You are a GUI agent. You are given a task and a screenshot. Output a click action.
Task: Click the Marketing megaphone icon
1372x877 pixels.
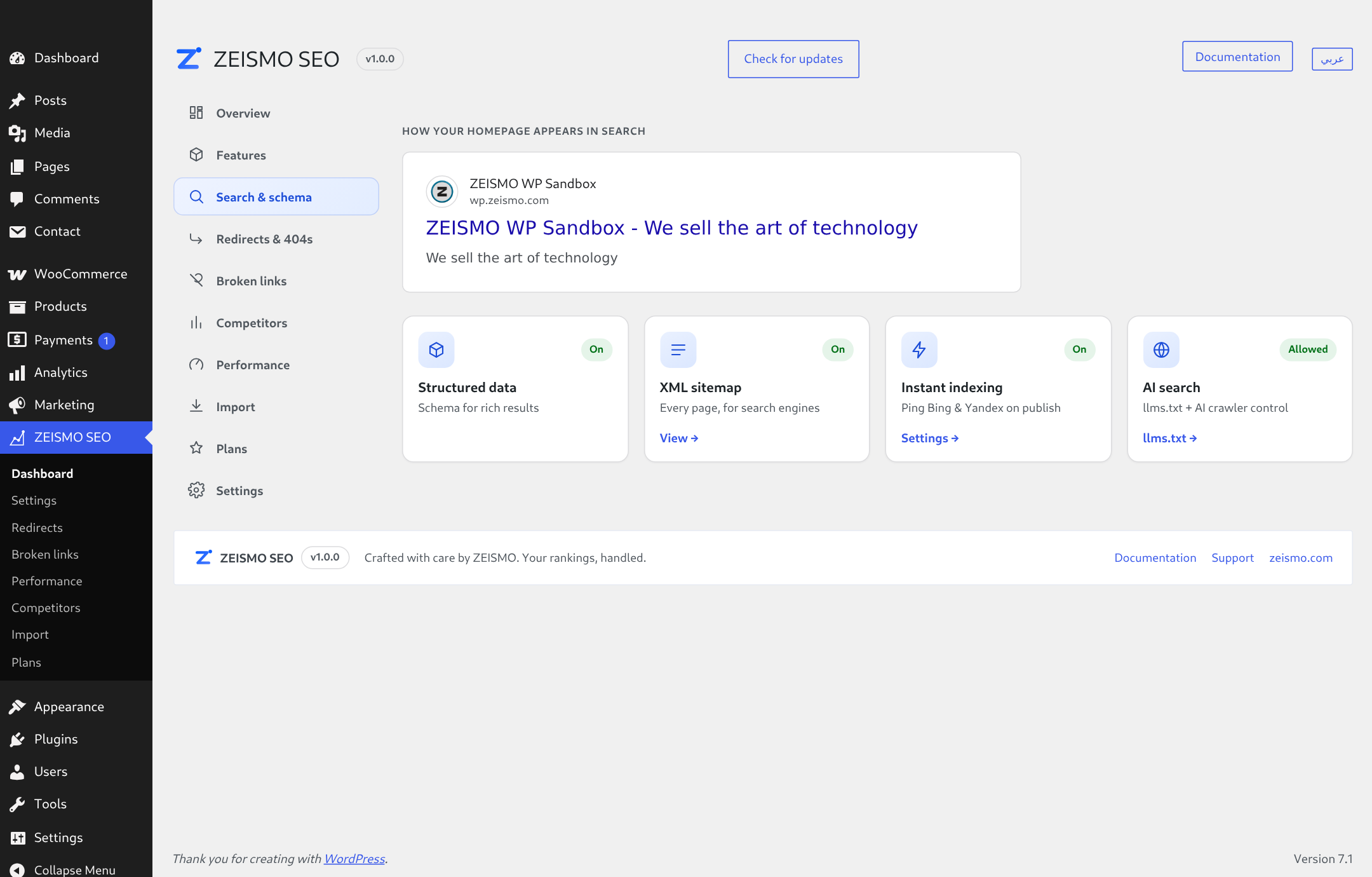17,405
